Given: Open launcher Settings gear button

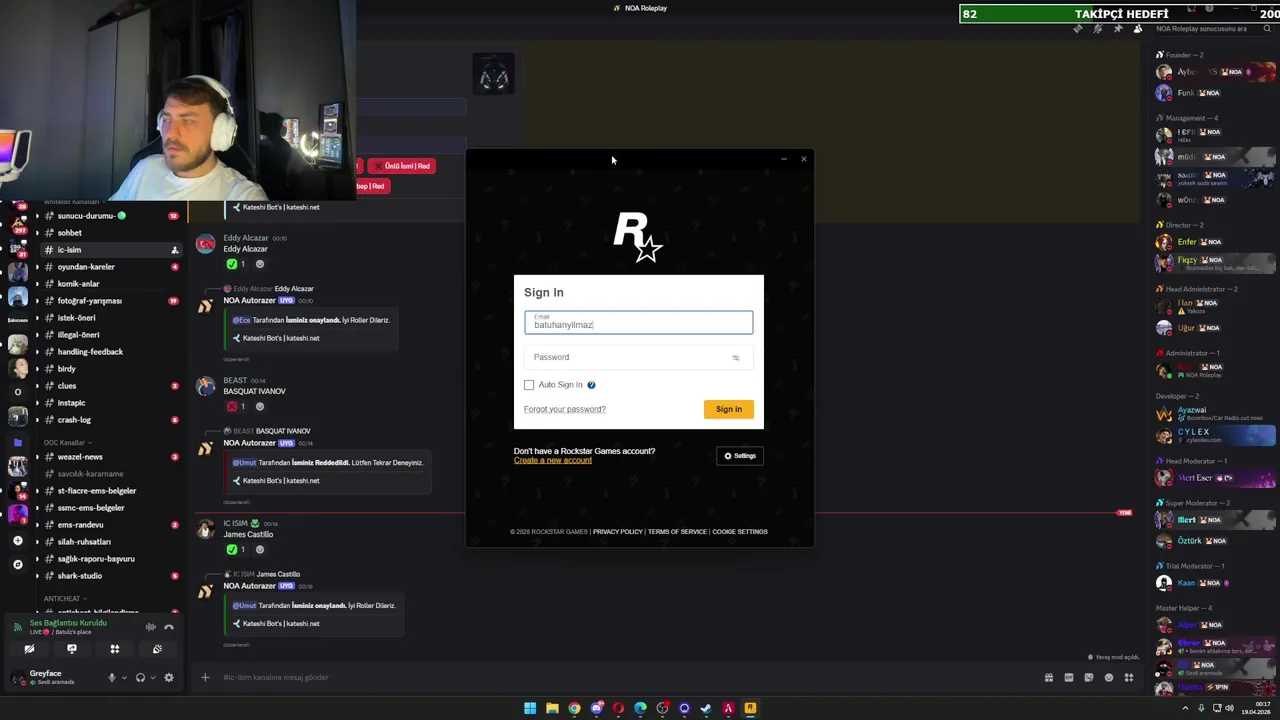Looking at the screenshot, I should pos(740,456).
